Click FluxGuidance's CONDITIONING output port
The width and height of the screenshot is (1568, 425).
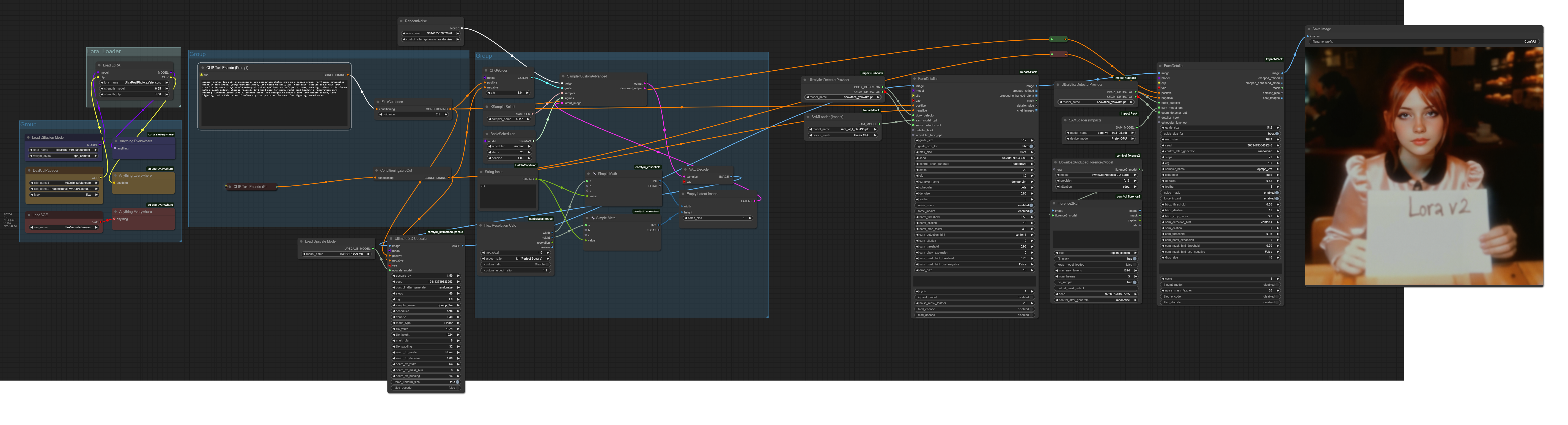[x=451, y=109]
